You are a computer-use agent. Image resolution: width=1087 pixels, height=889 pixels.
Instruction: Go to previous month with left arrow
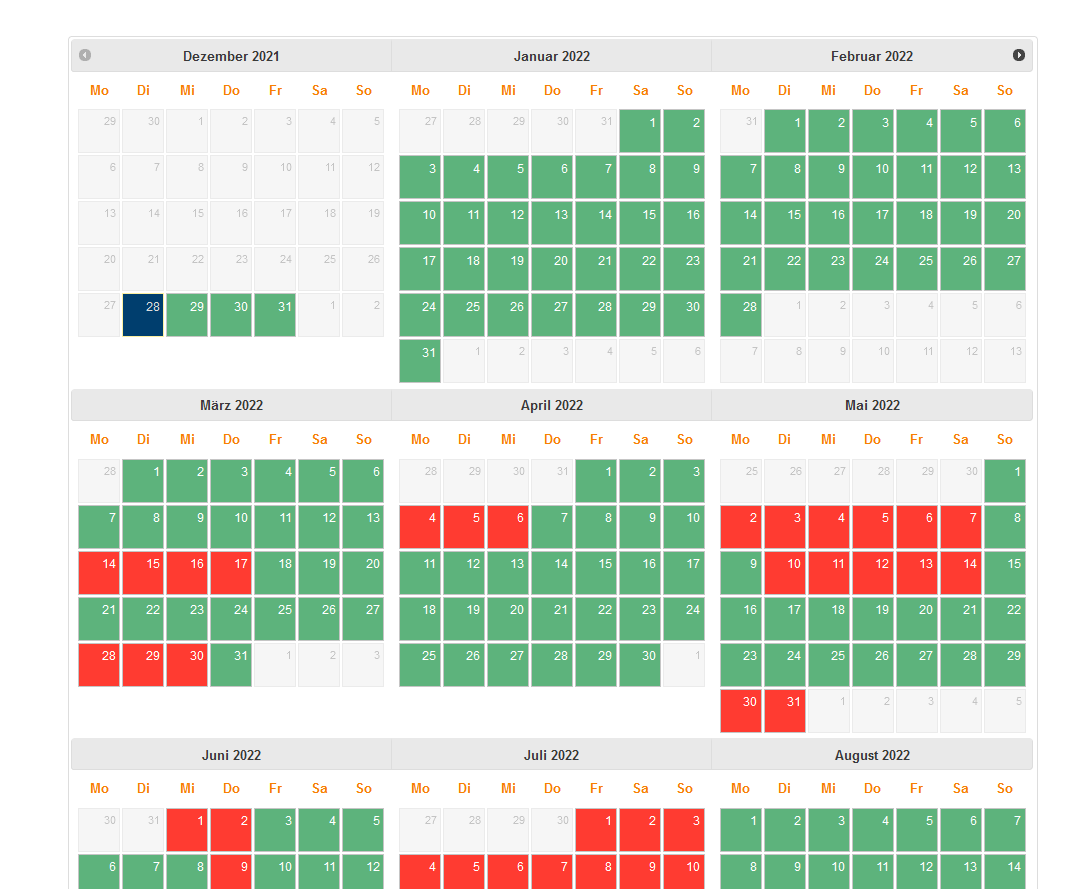point(85,55)
